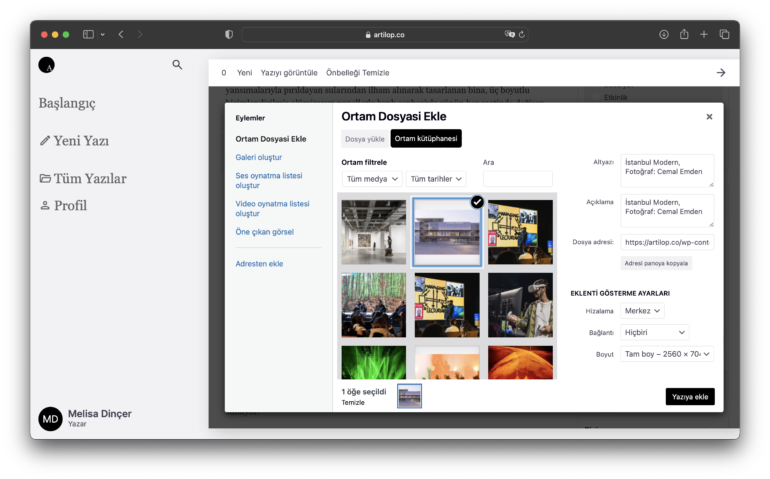The width and height of the screenshot is (770, 479).
Task: Click Adresi panoya kopyala button
Action: click(656, 263)
